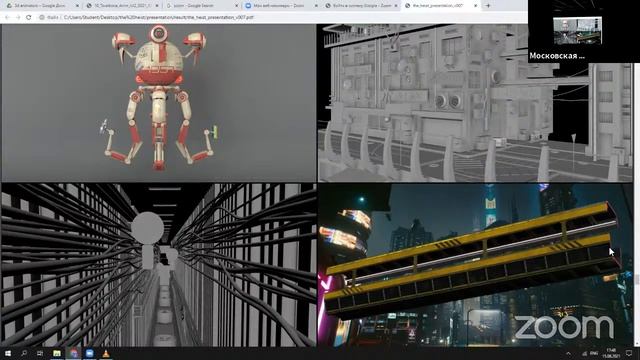Open Task View on the taskbar
The image size is (640, 360).
[40, 353]
